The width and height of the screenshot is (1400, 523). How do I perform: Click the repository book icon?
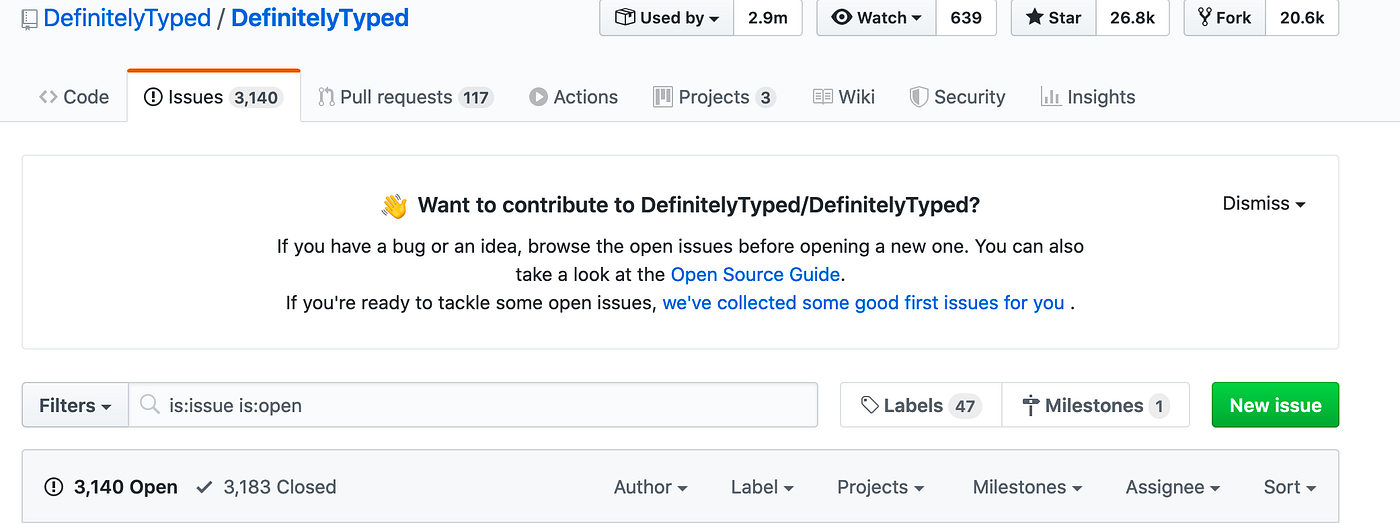pyautogui.click(x=29, y=19)
